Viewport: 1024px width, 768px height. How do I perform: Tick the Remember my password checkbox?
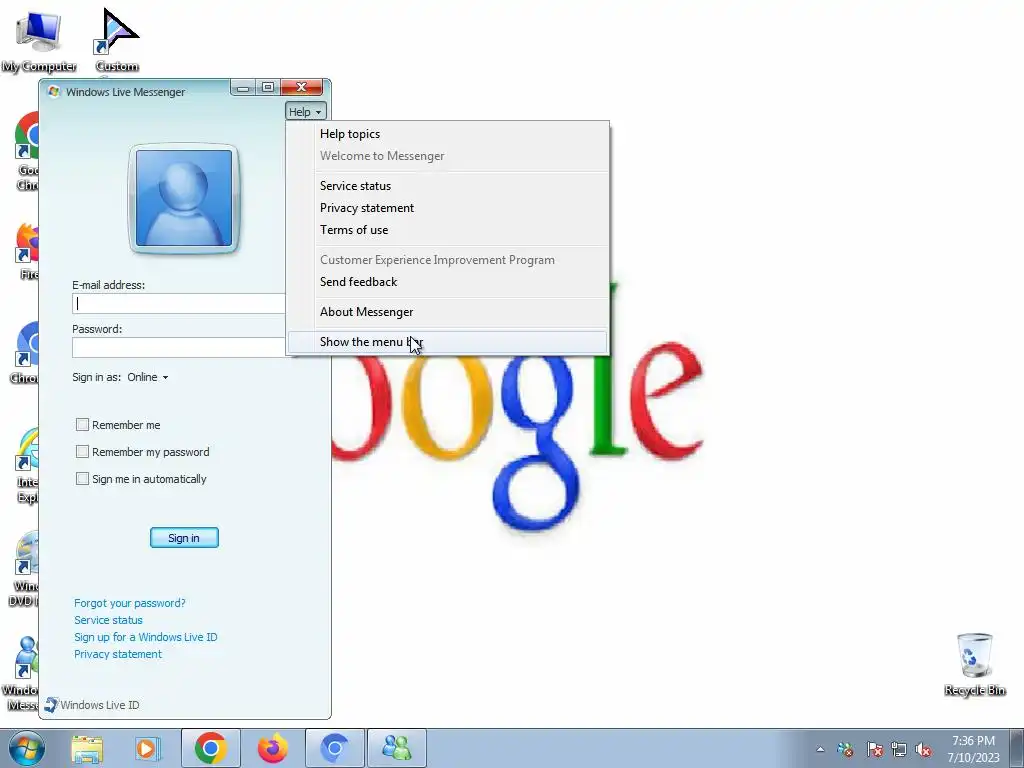pos(82,451)
